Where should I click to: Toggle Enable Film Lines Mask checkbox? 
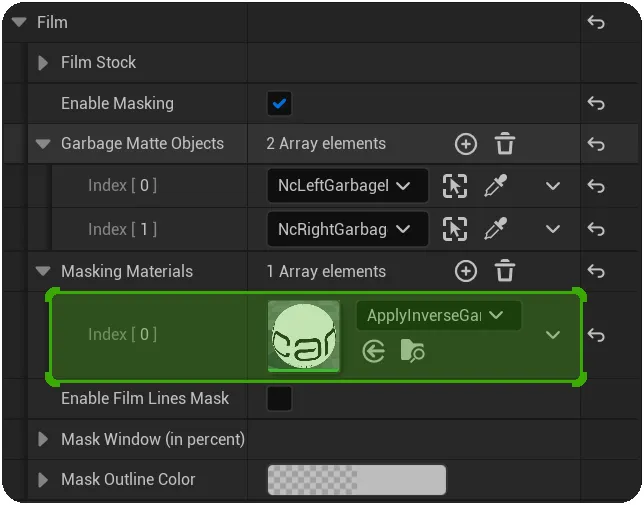tap(279, 399)
